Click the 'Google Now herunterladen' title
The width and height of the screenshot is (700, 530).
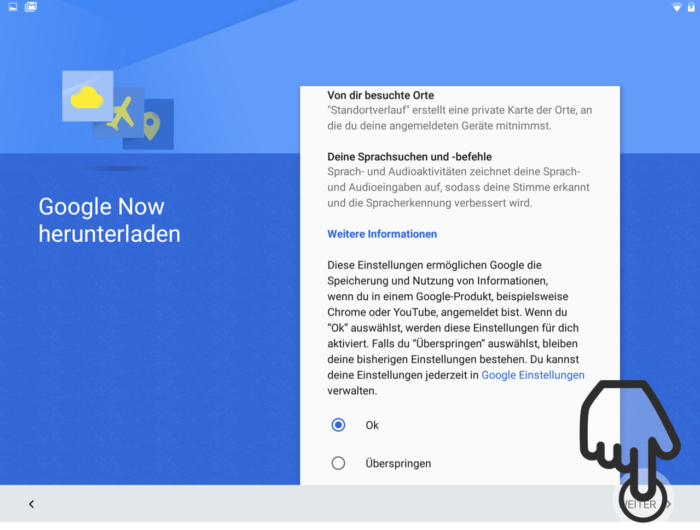point(109,220)
